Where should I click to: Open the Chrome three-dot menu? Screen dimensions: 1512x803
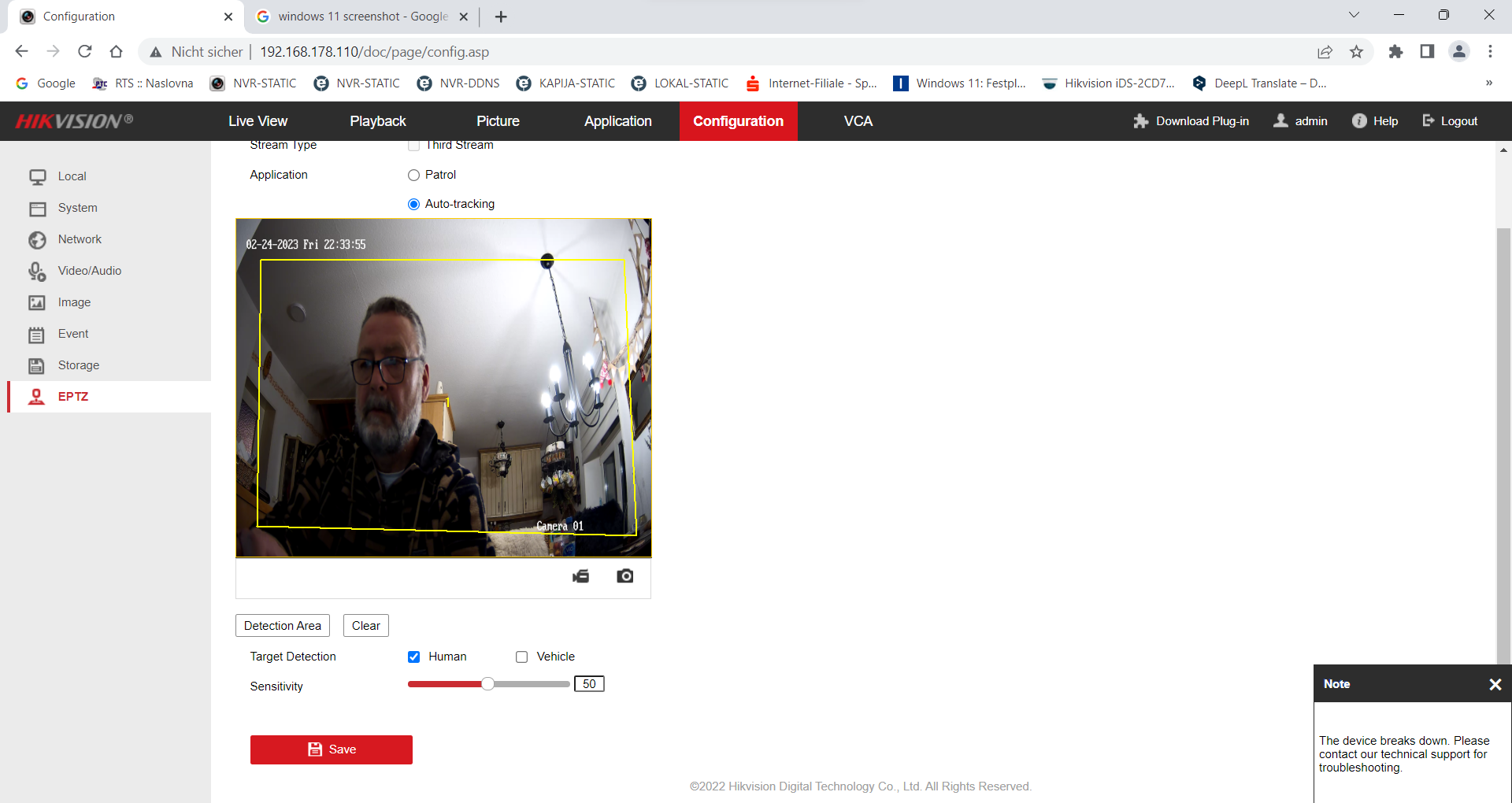click(x=1490, y=52)
